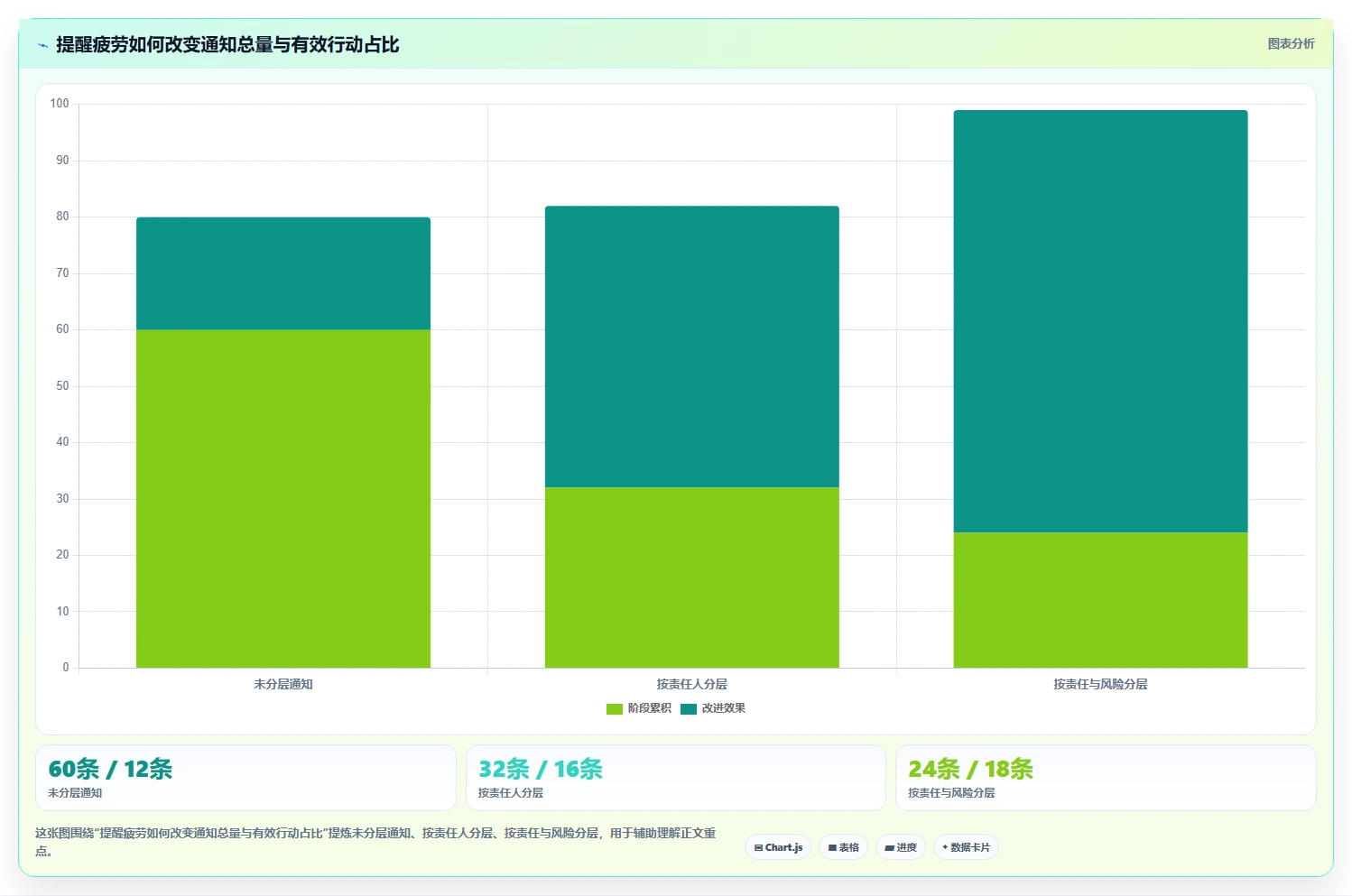Image resolution: width=1352 pixels, height=896 pixels.
Task: Click the 阶段累积 legend label text
Action: point(650,708)
